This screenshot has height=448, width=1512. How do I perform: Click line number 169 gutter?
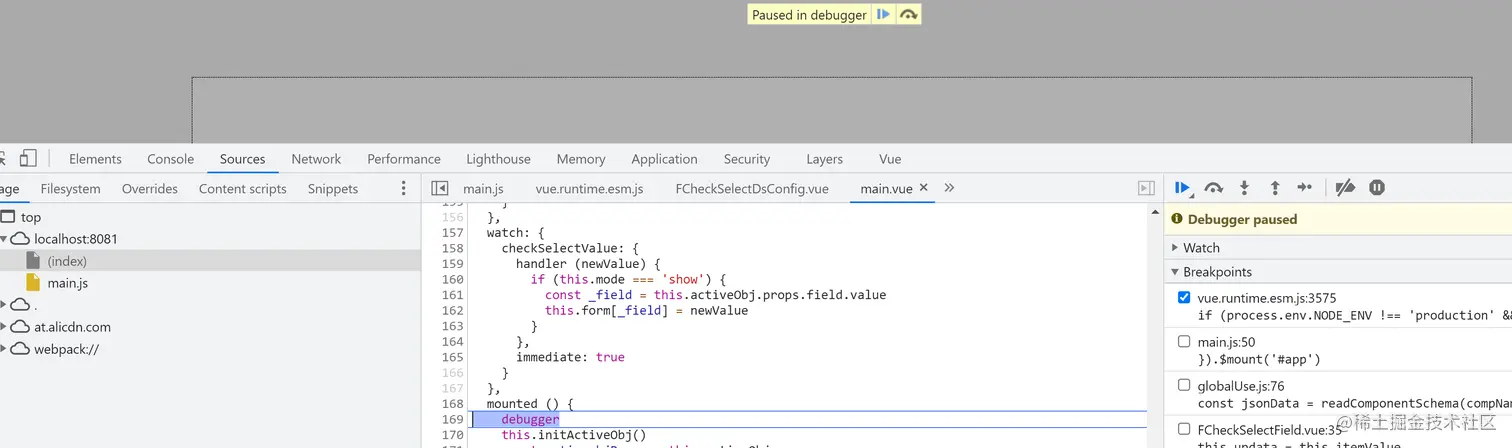(452, 419)
